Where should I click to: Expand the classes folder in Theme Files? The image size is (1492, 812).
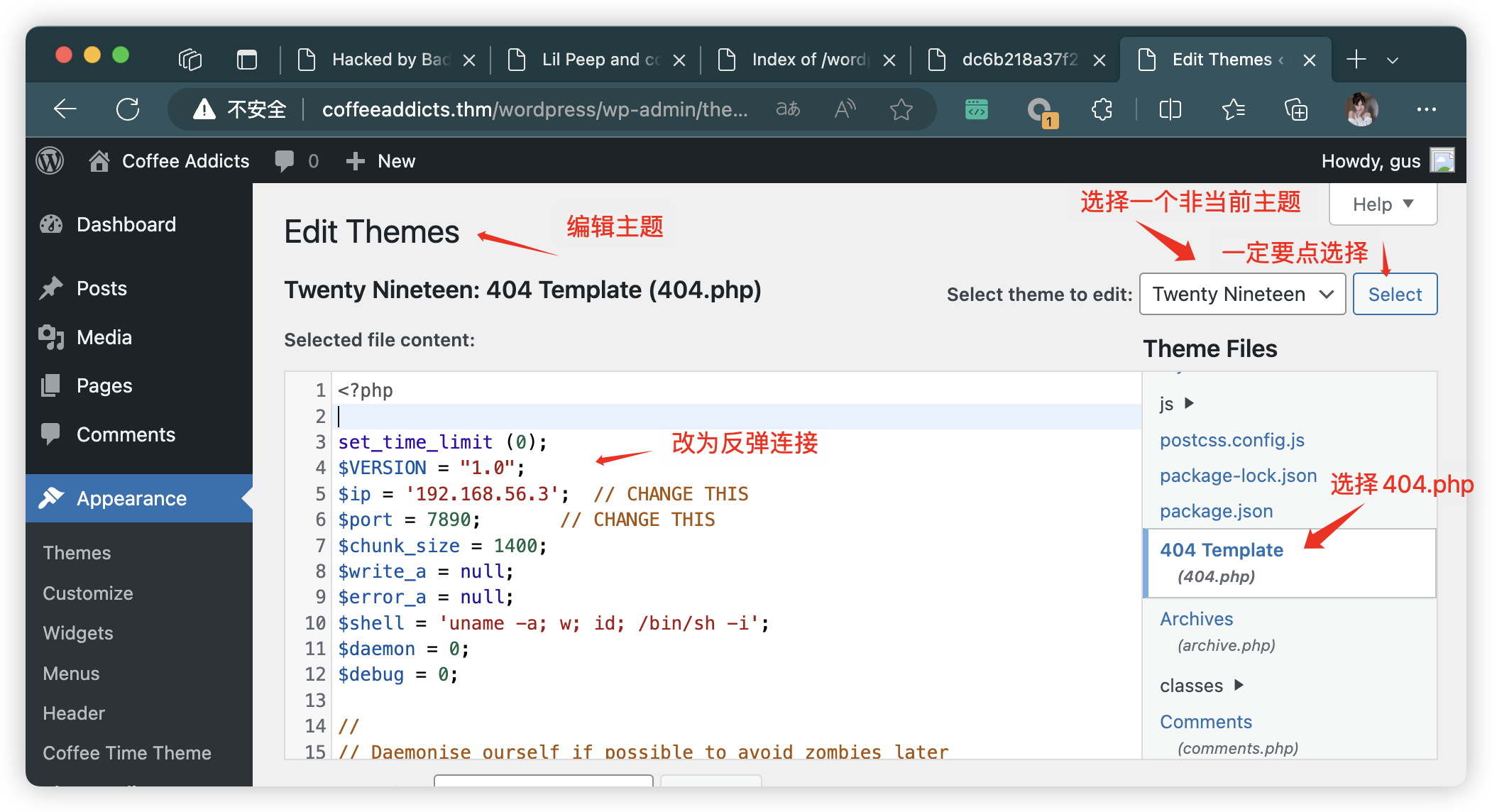pos(1202,686)
